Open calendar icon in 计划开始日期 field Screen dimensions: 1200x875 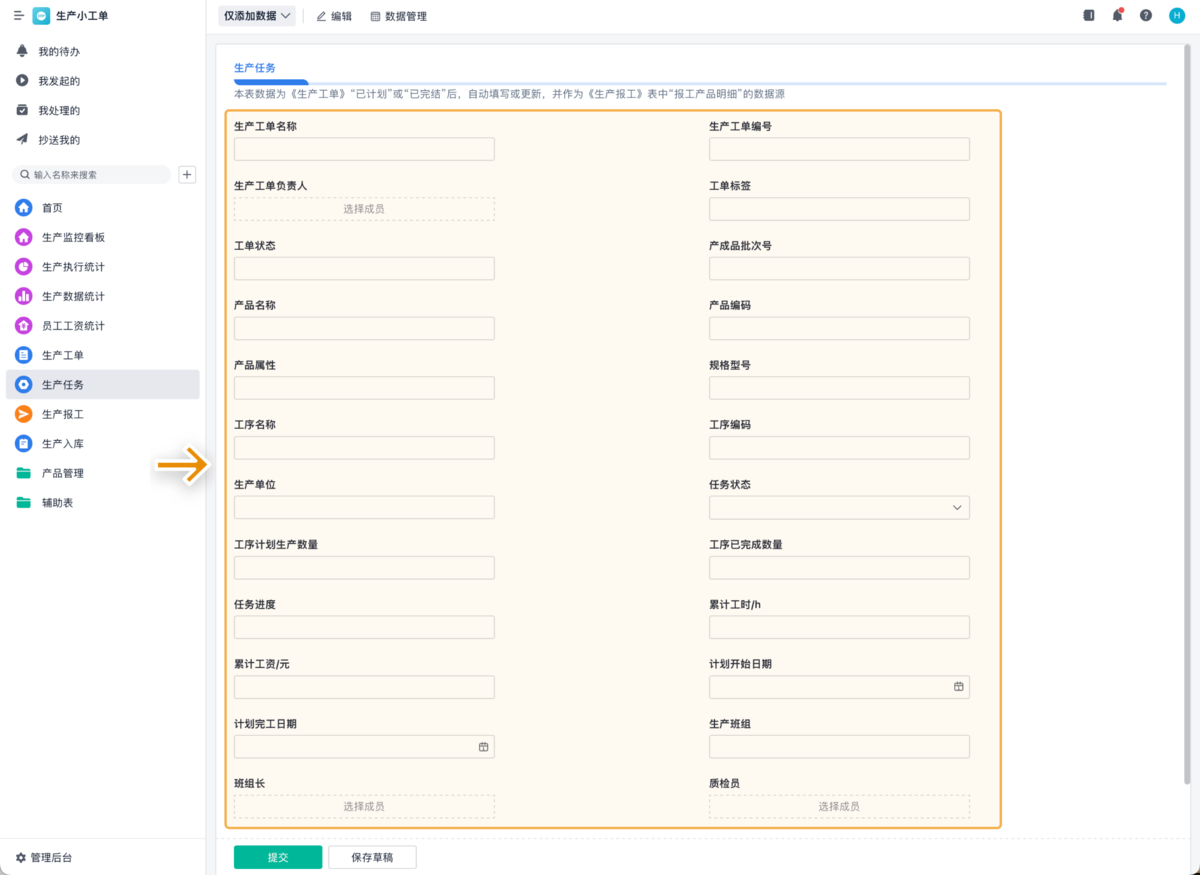point(958,687)
